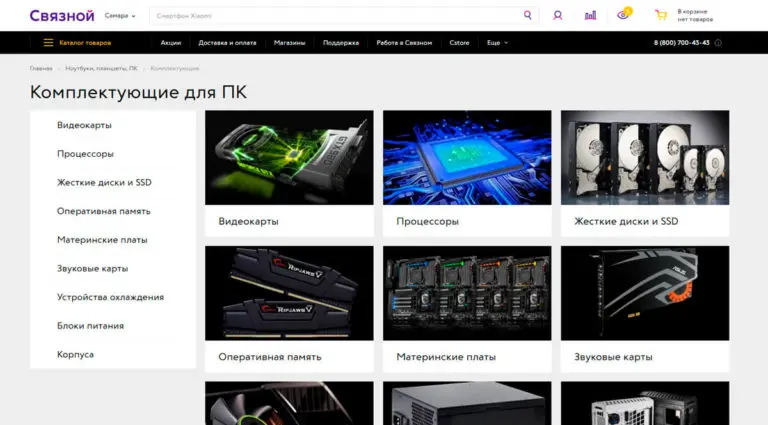Open the viewed items eye icon
The width and height of the screenshot is (768, 425).
(624, 14)
